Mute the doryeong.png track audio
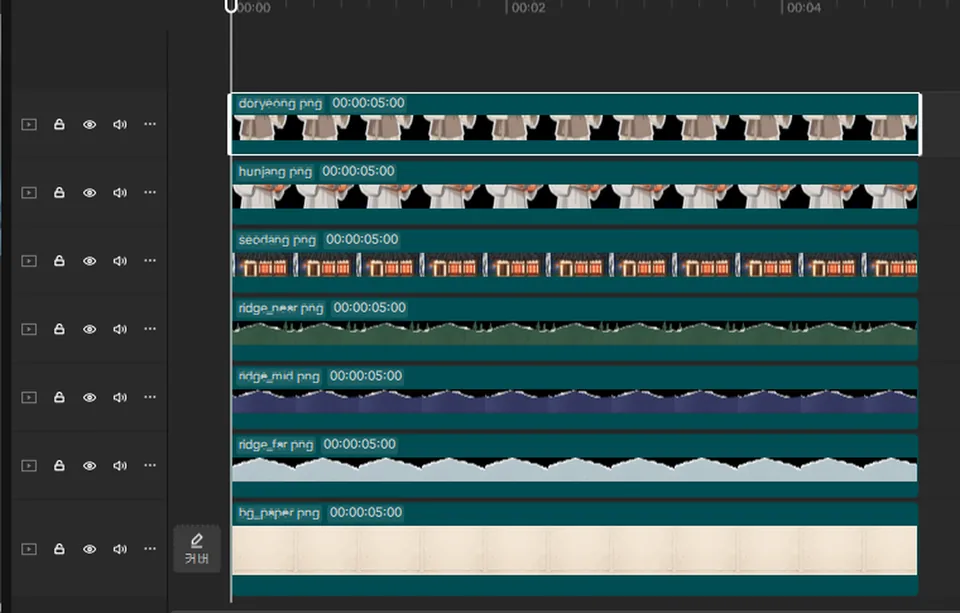 (119, 124)
